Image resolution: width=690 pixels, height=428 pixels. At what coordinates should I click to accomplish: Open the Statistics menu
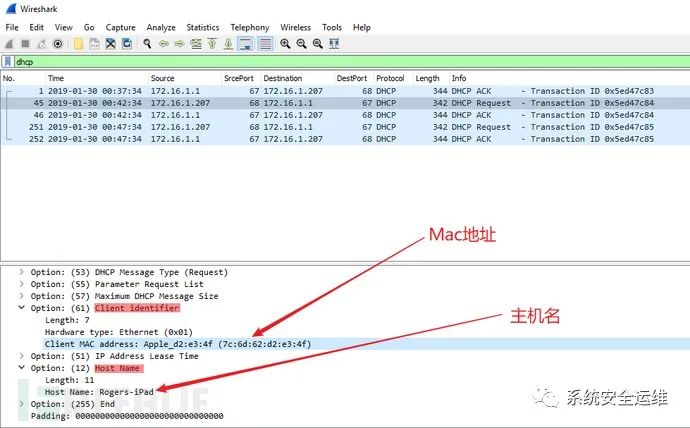tap(203, 27)
